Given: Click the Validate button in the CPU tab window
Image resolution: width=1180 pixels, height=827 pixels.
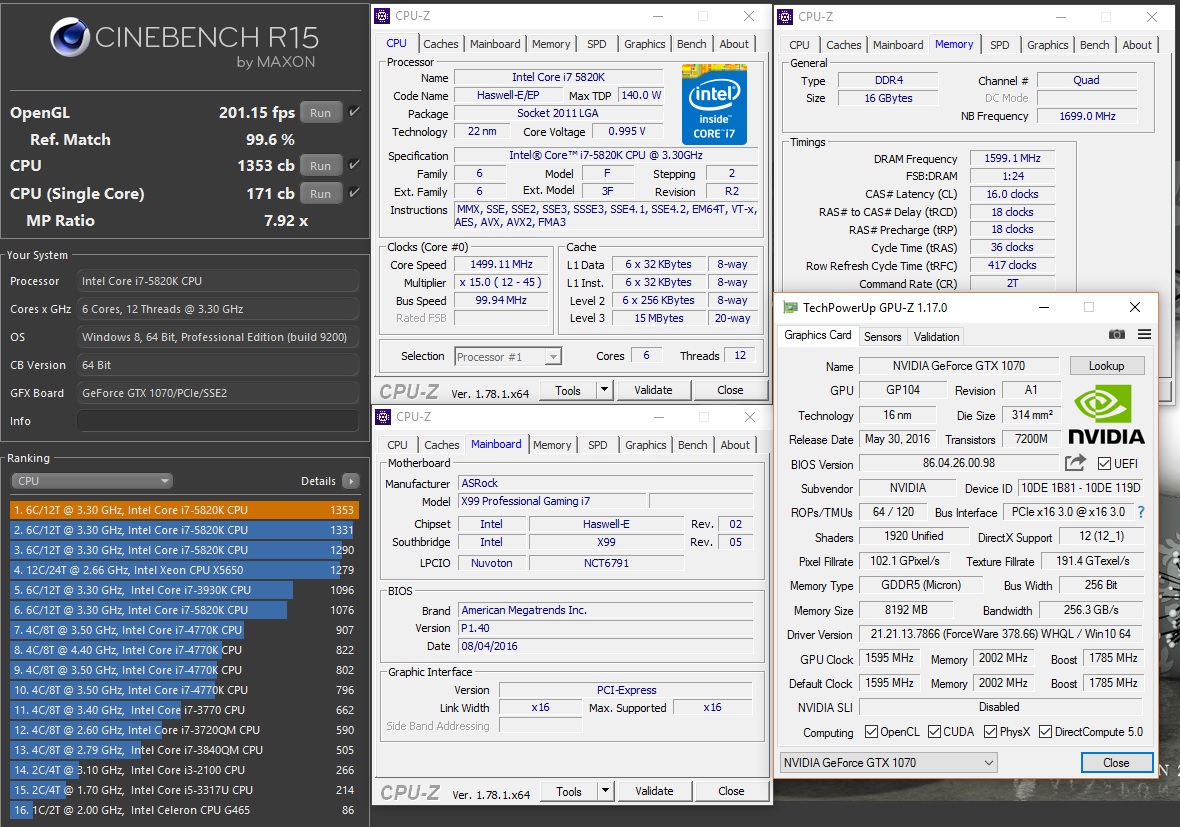Looking at the screenshot, I should (x=653, y=390).
